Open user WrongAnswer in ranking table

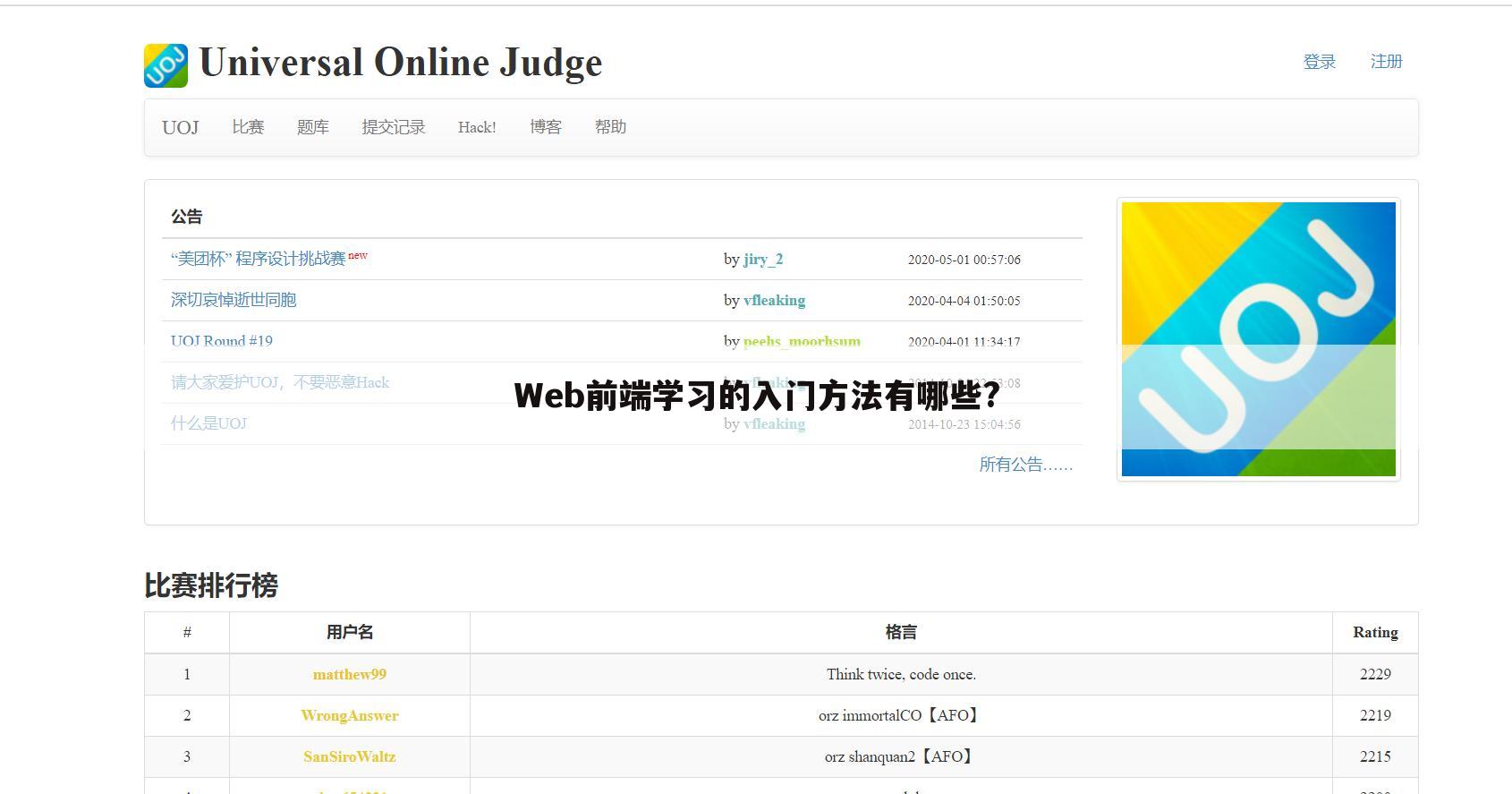click(350, 715)
